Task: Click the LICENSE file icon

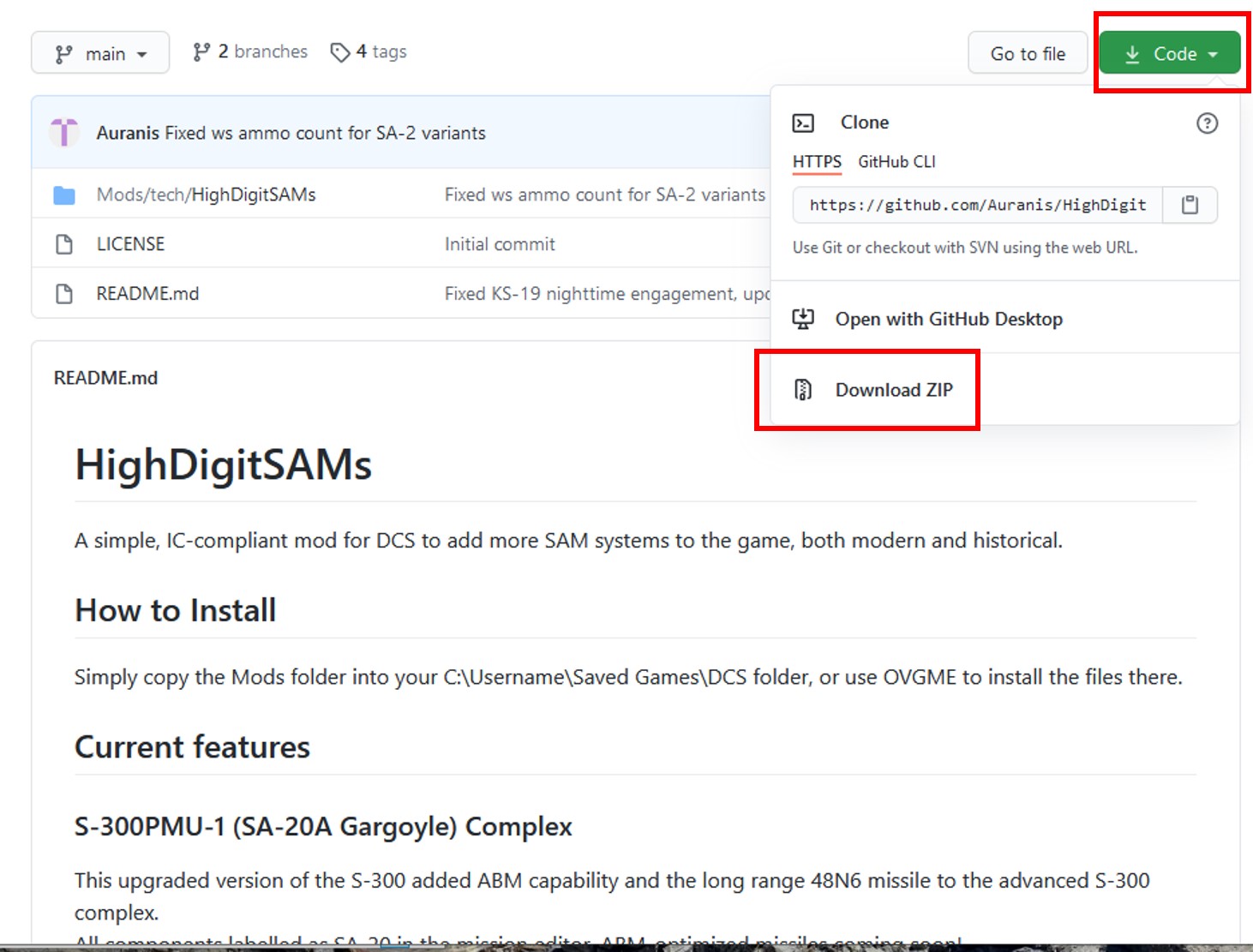Action: [64, 244]
